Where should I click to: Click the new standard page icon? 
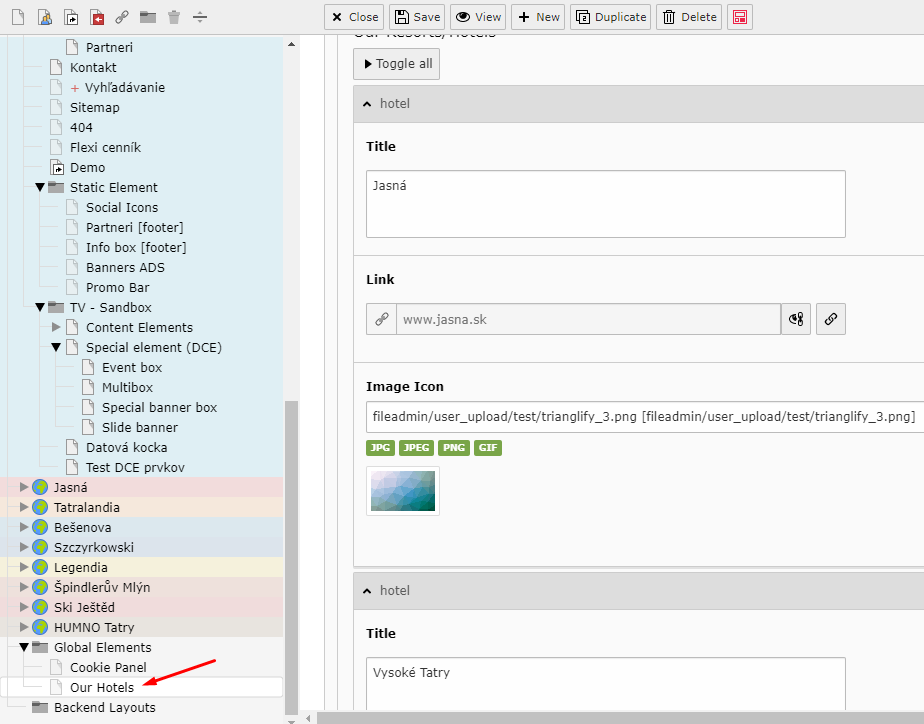point(16,17)
